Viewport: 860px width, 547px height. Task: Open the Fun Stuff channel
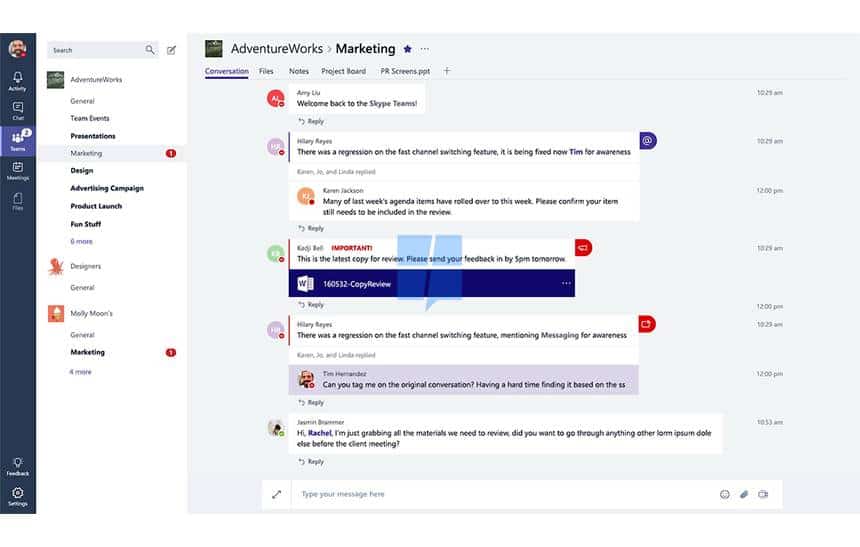86,224
